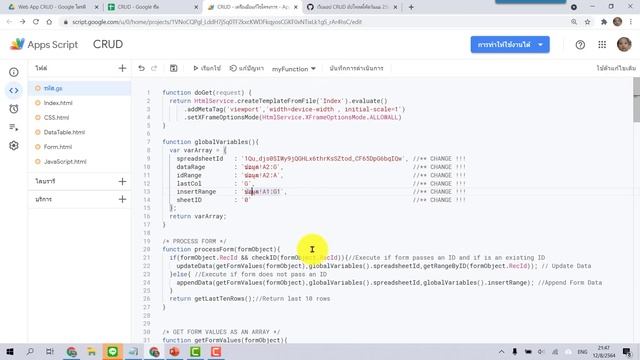This screenshot has height=360, width=640.
Task: Open Triggers alarm clock icon
Action: [14, 109]
